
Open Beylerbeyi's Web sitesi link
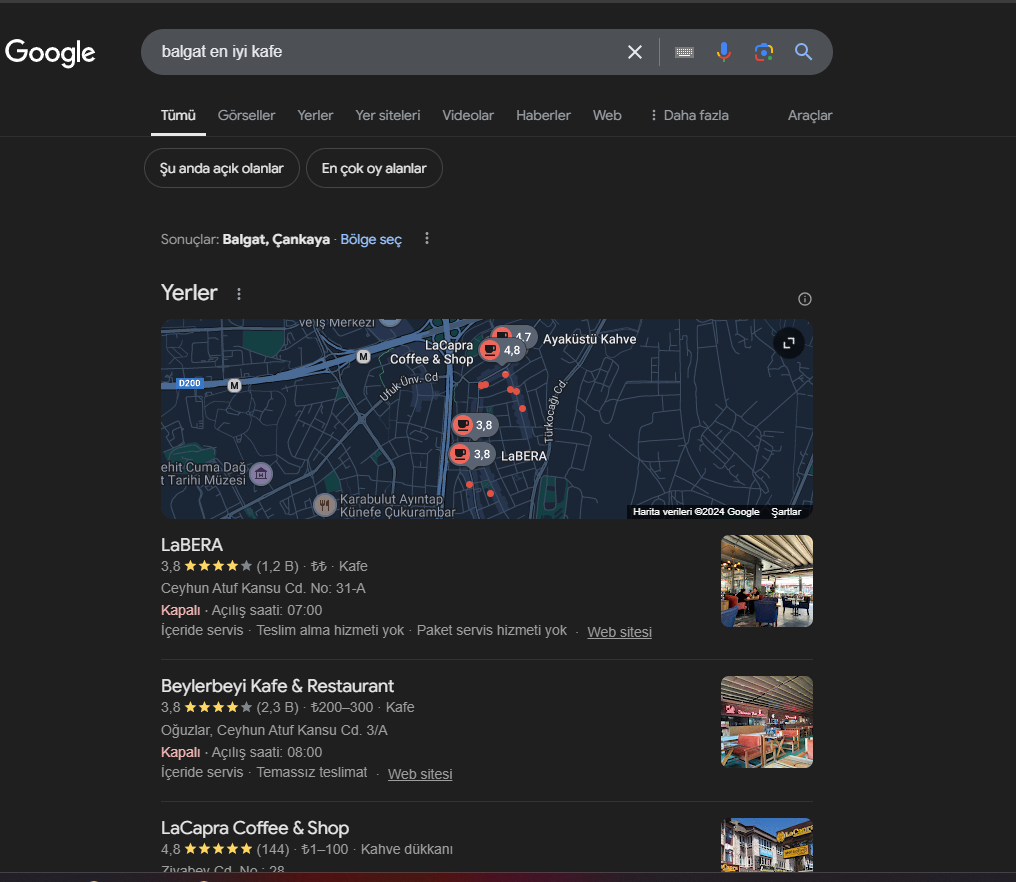coord(420,774)
